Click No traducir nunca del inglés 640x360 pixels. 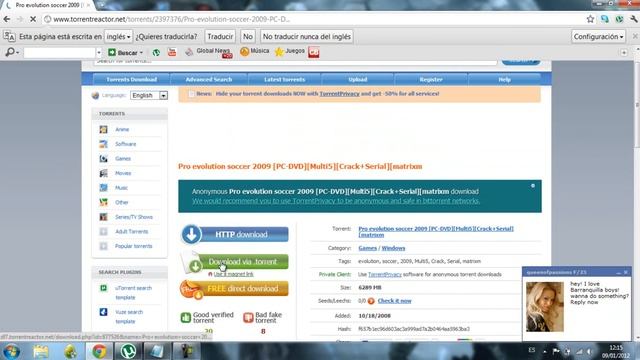[x=307, y=36]
